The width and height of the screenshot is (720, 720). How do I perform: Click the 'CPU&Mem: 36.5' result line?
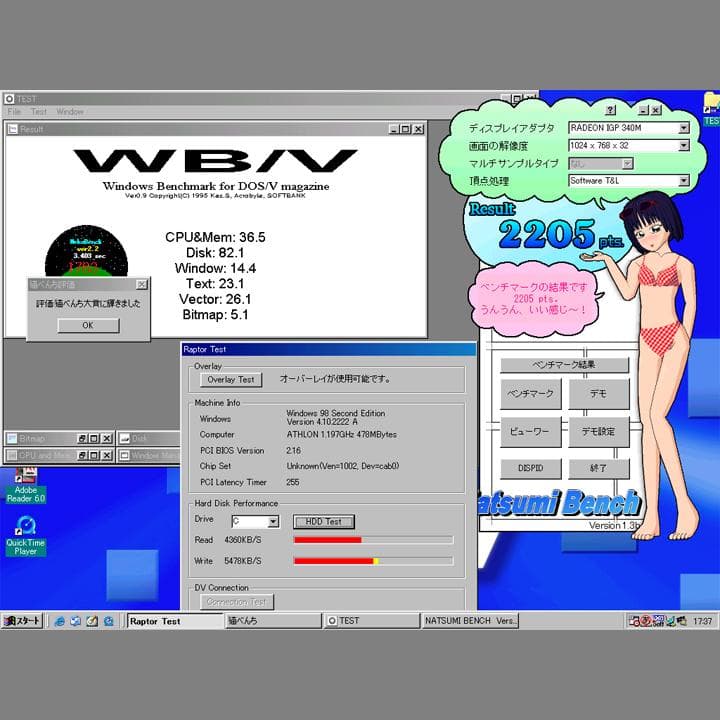coord(215,237)
